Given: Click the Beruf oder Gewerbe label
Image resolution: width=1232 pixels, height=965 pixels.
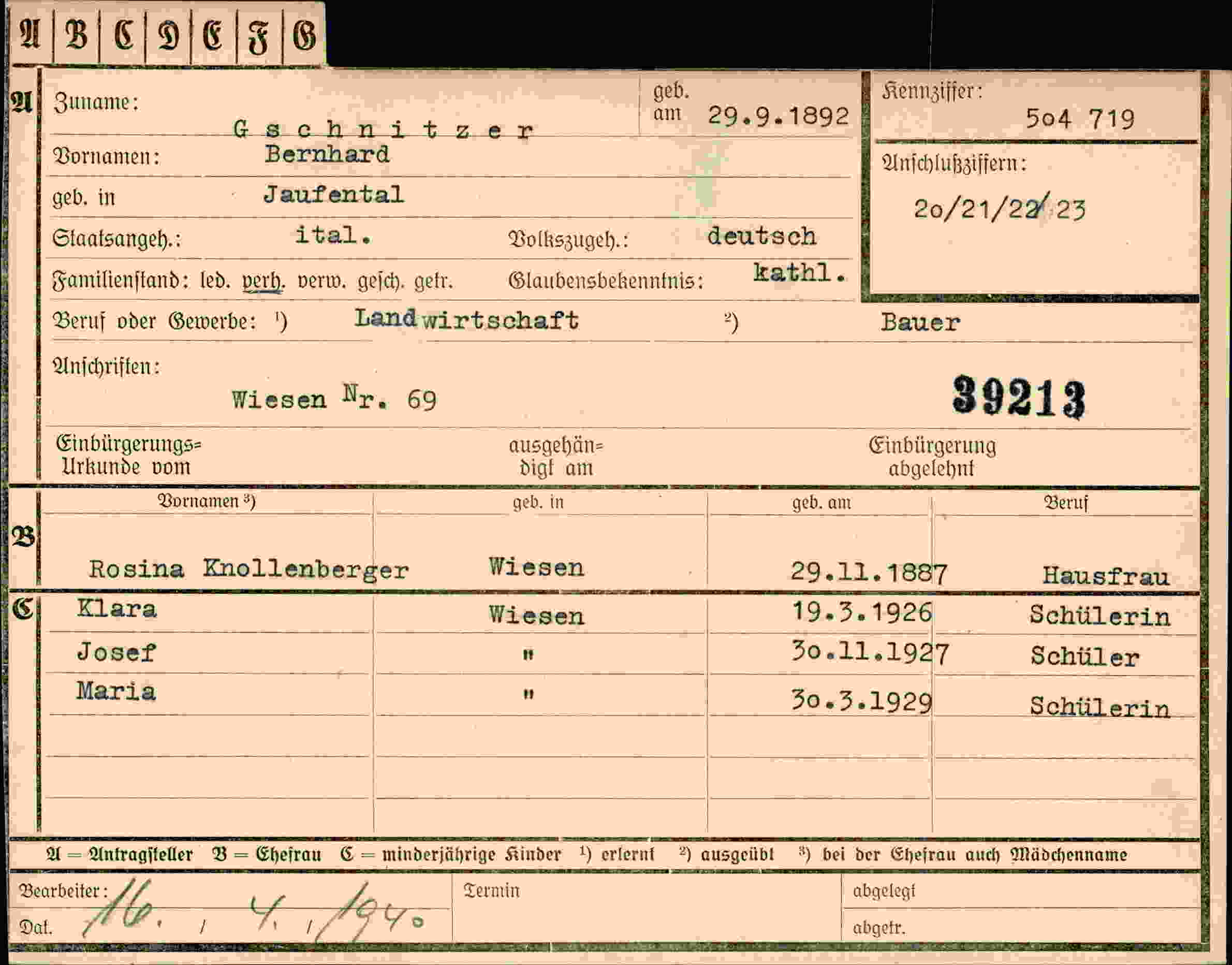Looking at the screenshot, I should click(154, 321).
